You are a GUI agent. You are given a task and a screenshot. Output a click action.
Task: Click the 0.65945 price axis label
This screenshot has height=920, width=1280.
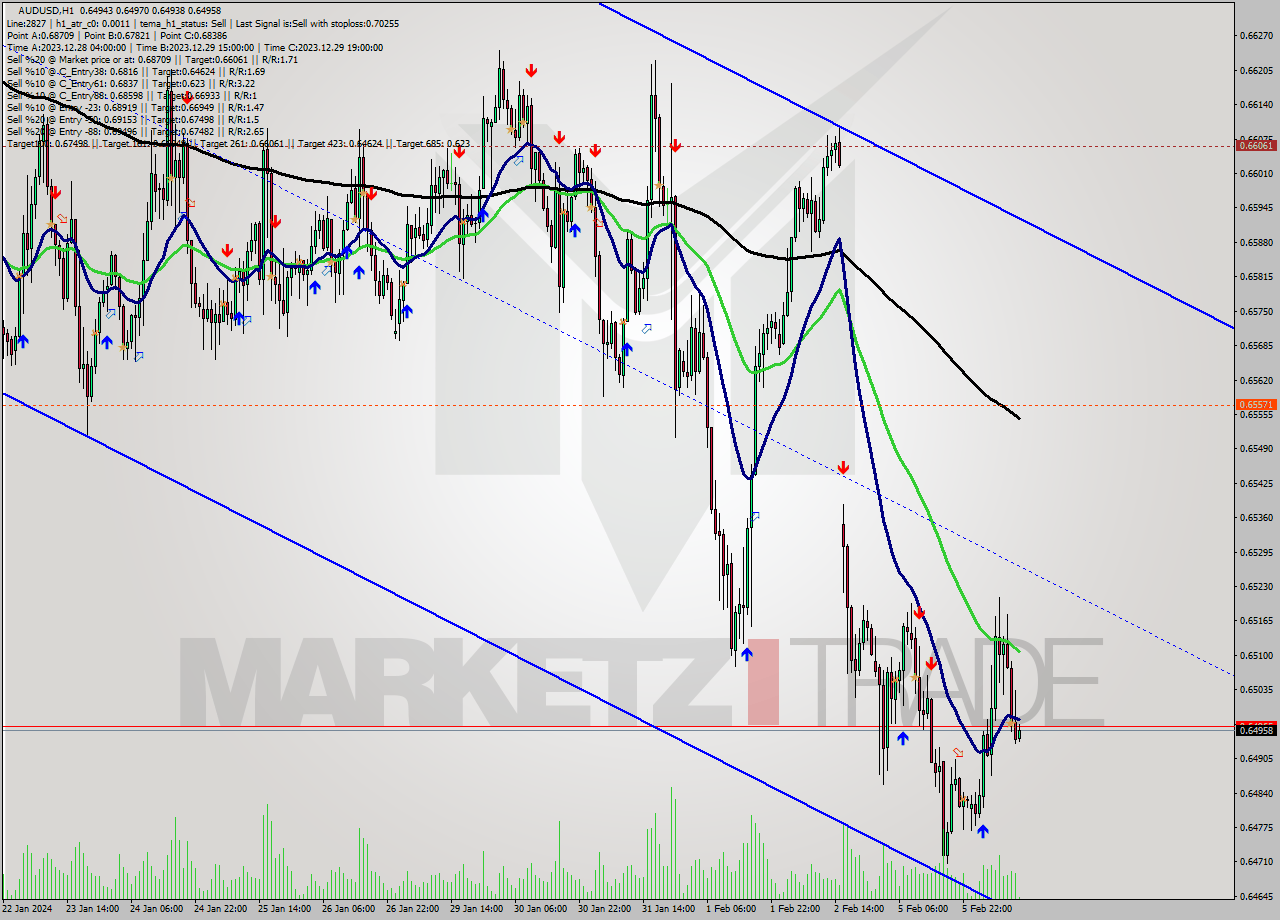[x=1256, y=208]
